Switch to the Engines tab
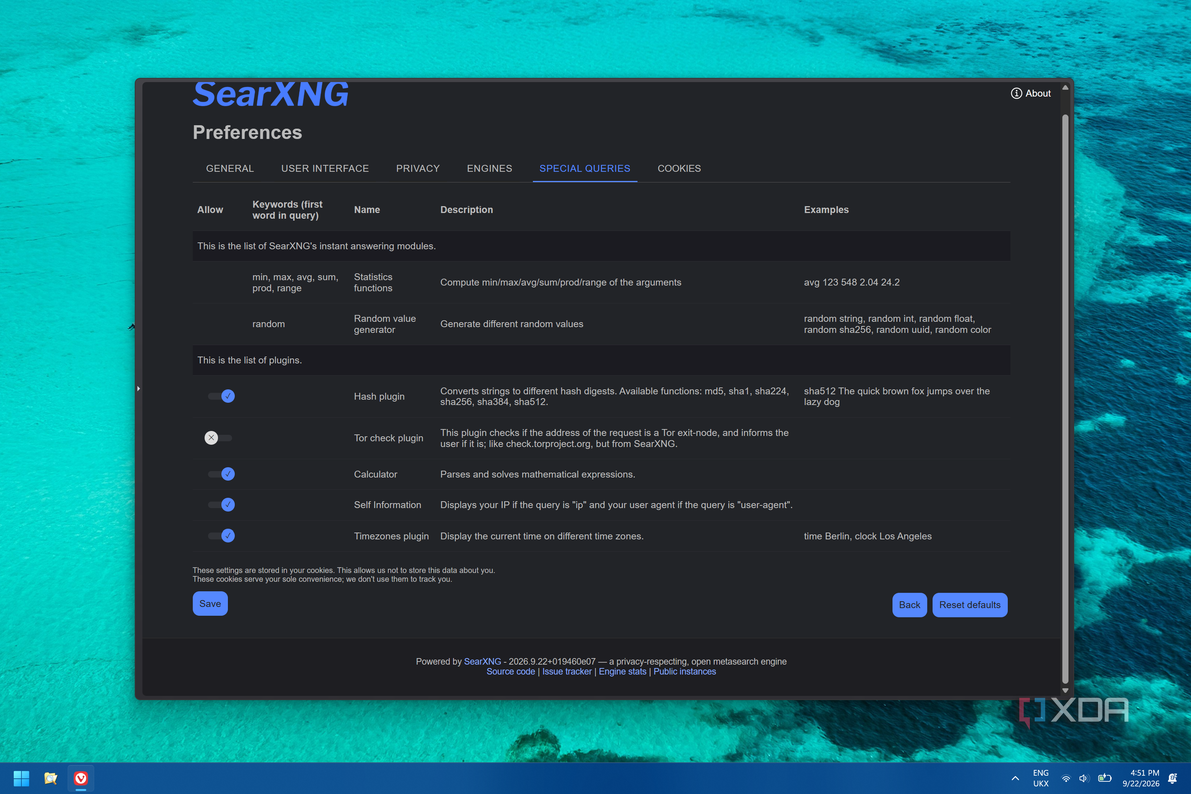Viewport: 1191px width, 794px height. [x=489, y=169]
